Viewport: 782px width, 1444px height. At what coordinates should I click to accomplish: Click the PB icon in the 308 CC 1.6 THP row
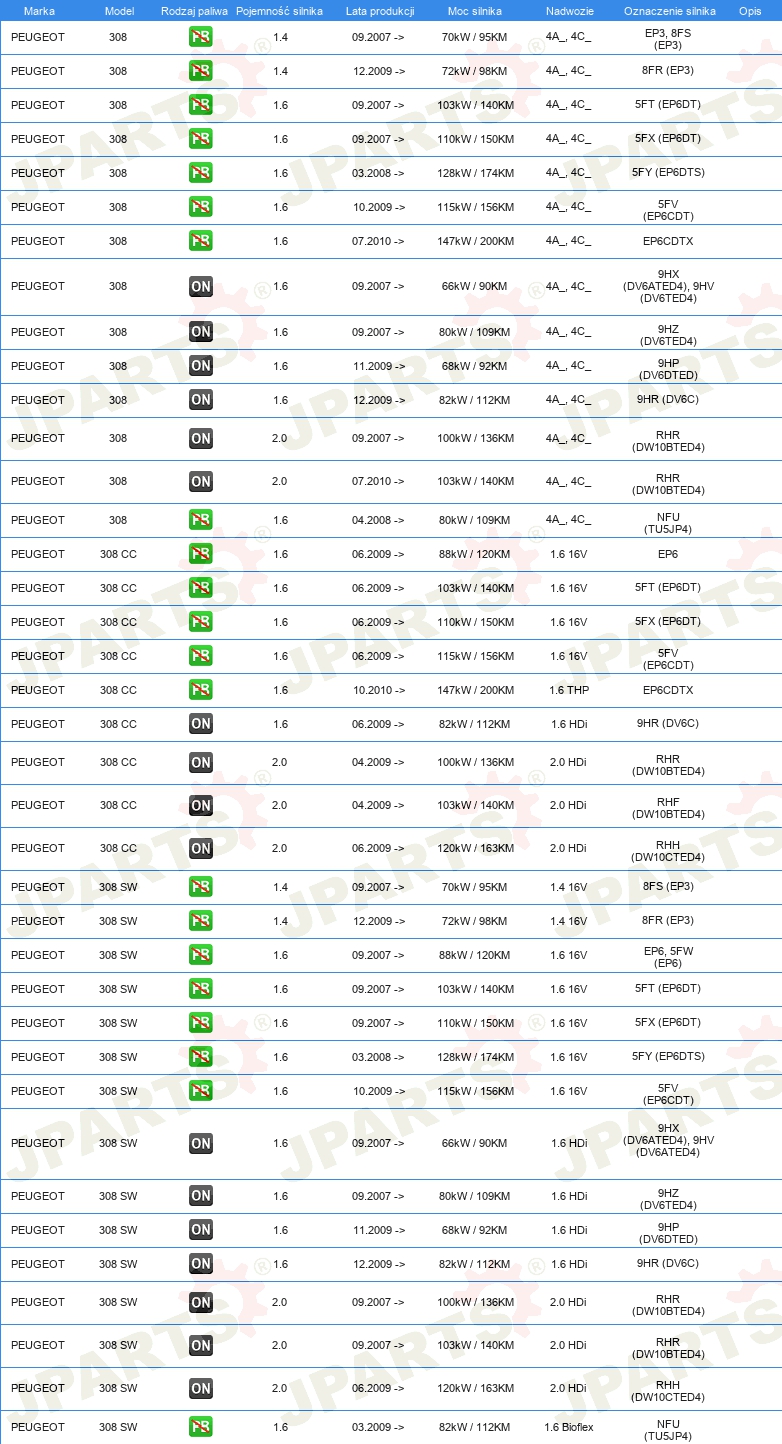point(201,690)
